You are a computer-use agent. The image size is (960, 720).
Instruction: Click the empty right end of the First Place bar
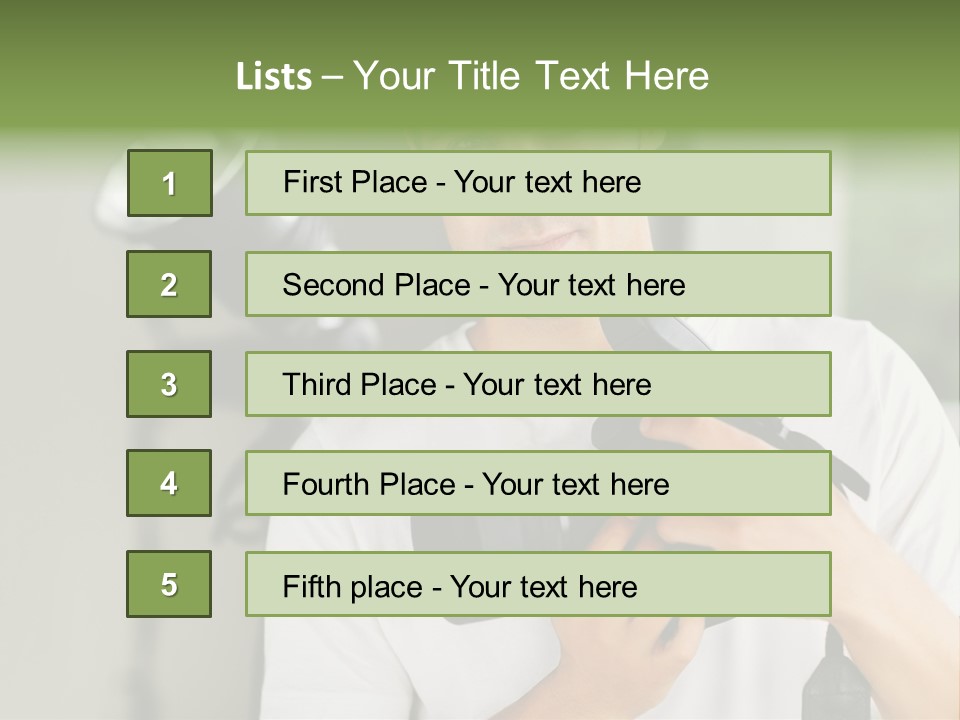point(760,183)
